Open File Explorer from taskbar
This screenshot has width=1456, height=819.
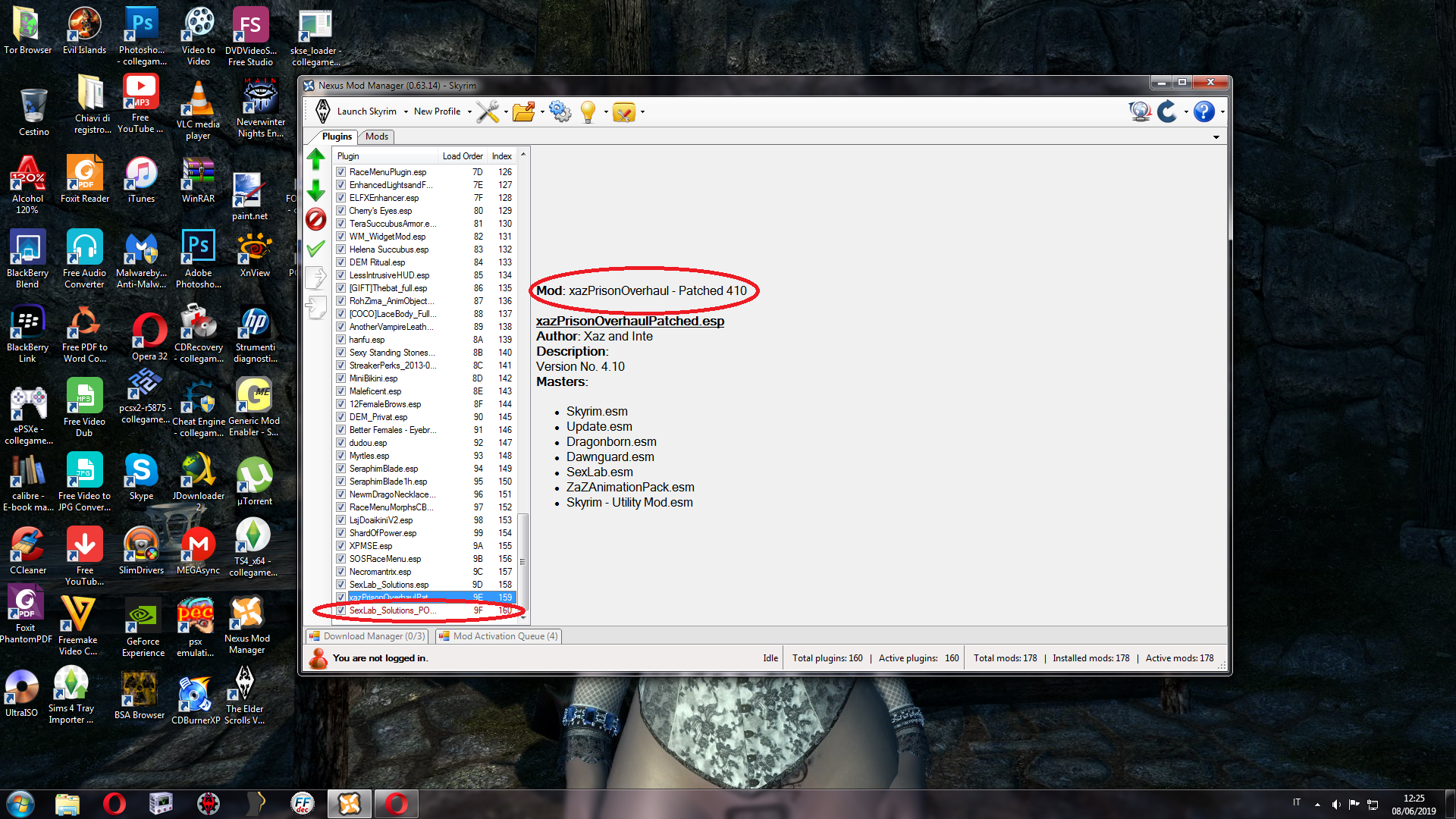(x=67, y=804)
